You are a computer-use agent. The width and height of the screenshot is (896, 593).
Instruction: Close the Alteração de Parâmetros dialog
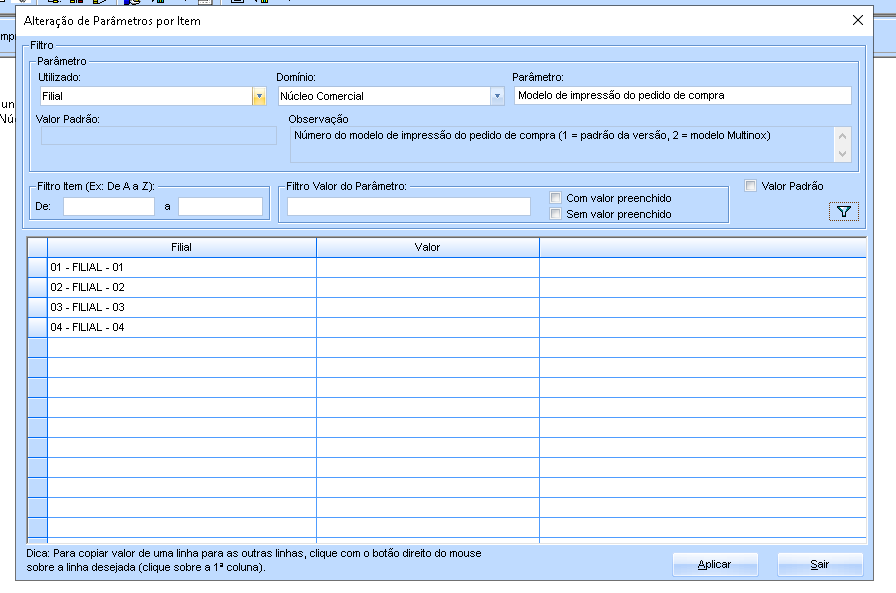tap(857, 20)
